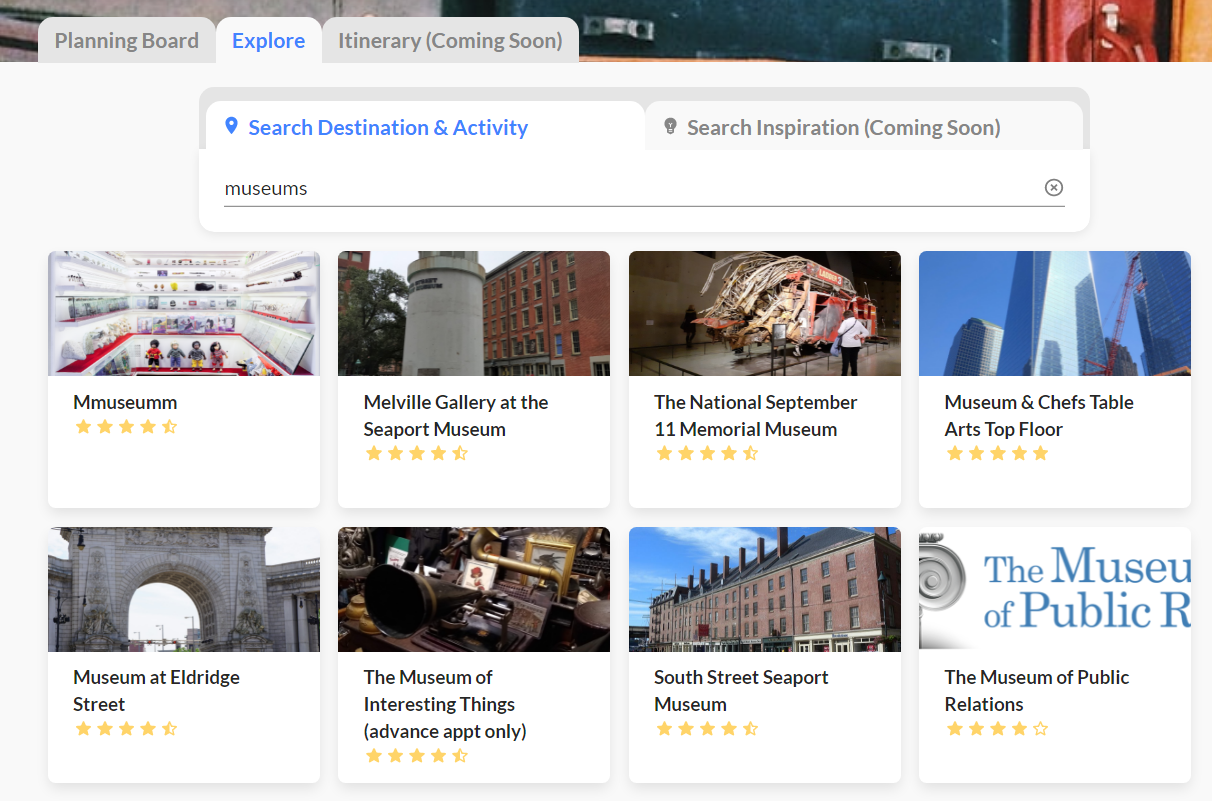Click Mmuseumm star rating
Screen dimensions: 1212x801
tap(126, 427)
